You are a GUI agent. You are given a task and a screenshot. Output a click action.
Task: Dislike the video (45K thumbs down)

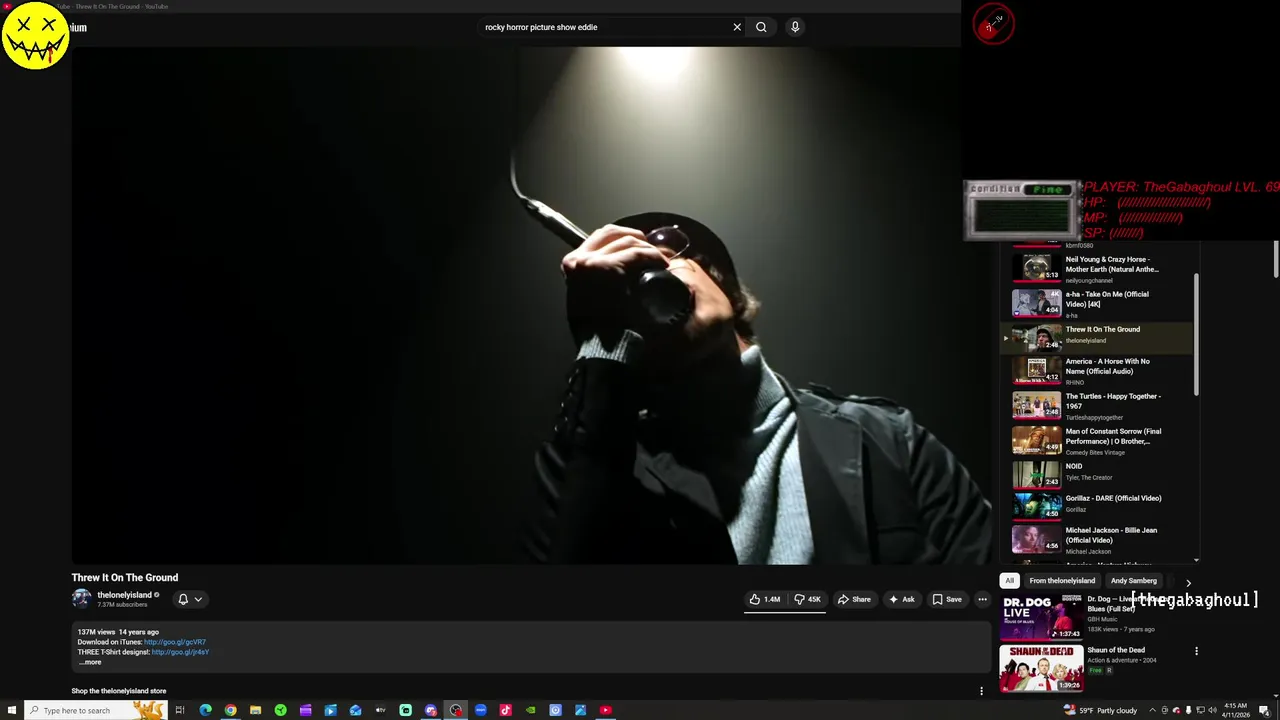807,599
